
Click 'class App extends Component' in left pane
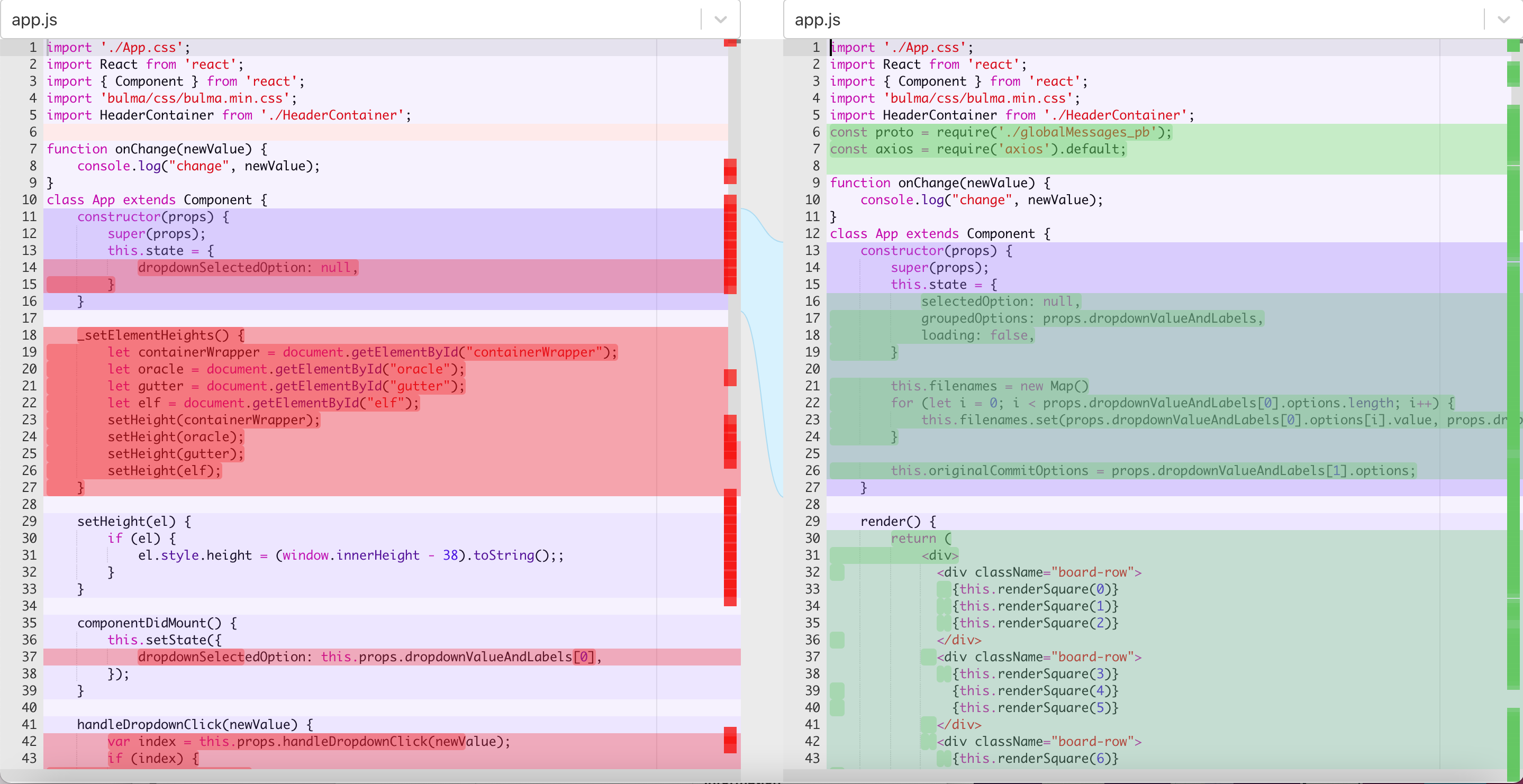pos(157,200)
